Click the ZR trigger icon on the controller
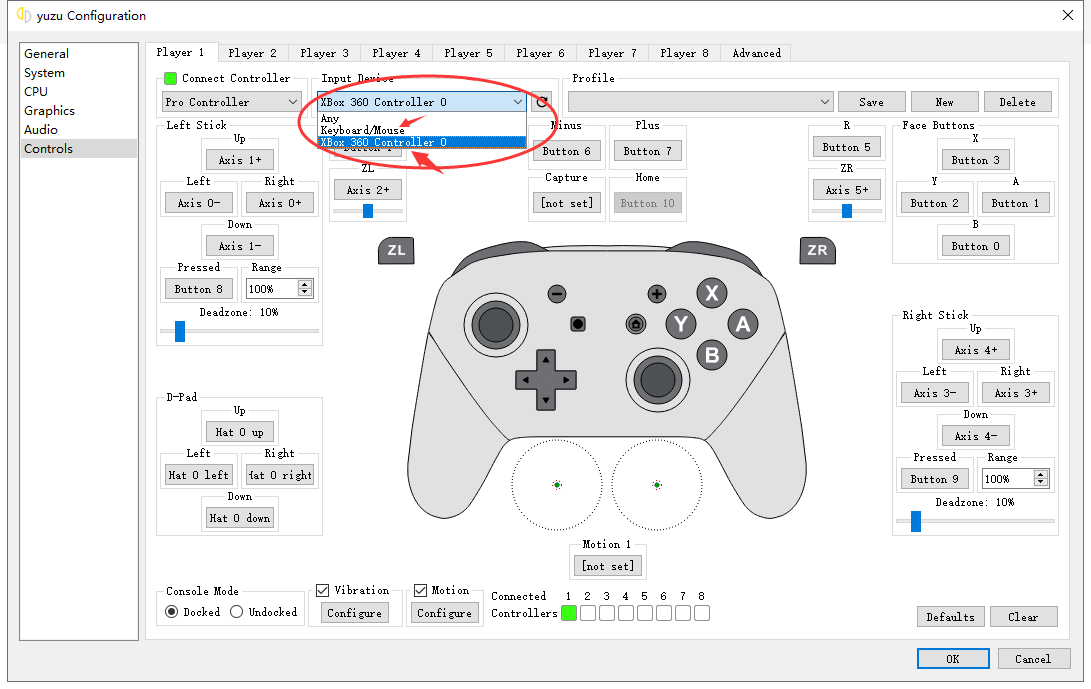This screenshot has width=1091, height=689. [817, 250]
